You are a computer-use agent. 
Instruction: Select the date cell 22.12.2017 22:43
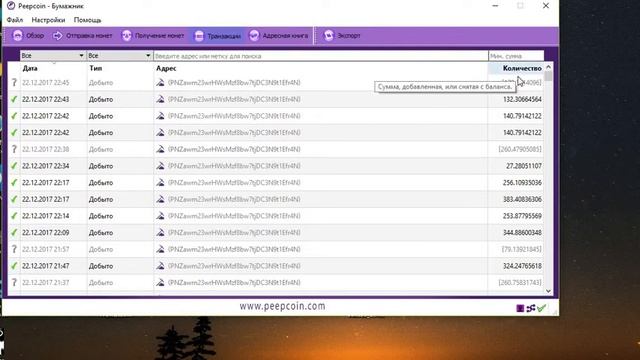[x=46, y=99]
